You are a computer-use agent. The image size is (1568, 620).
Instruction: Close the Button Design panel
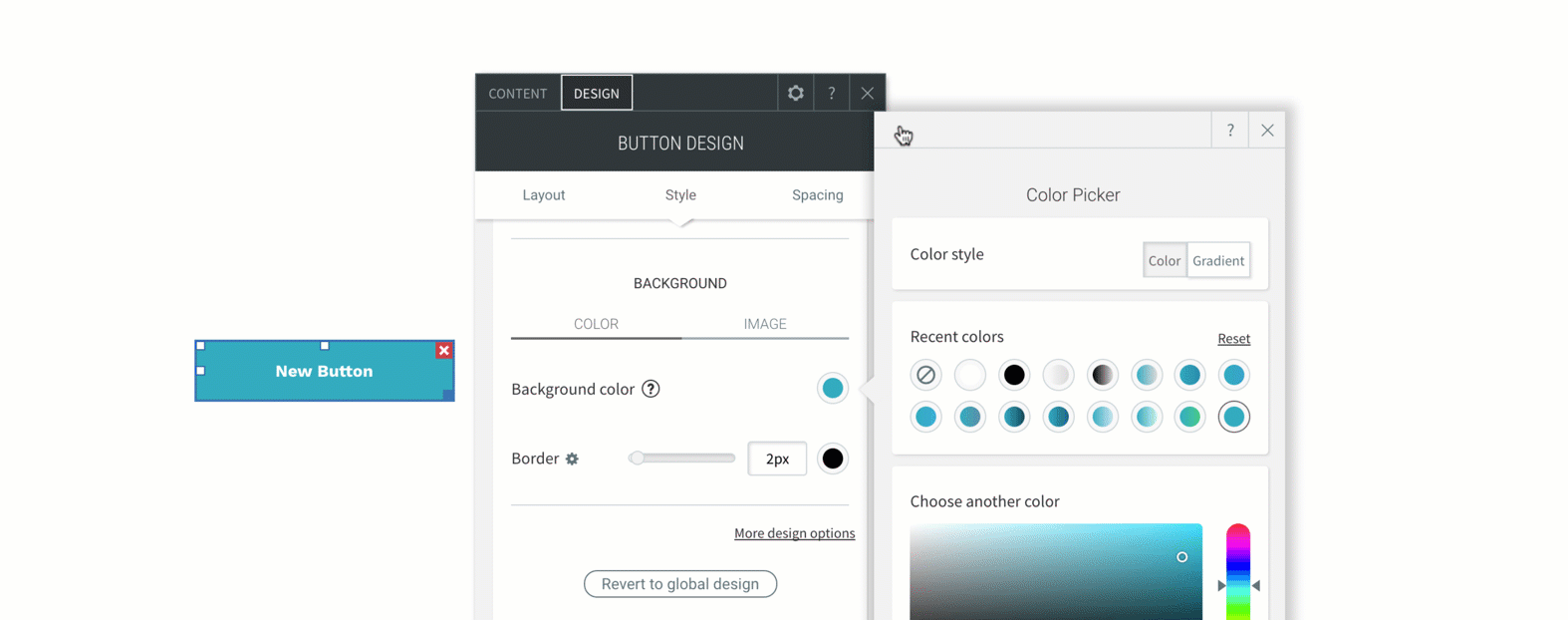[868, 93]
